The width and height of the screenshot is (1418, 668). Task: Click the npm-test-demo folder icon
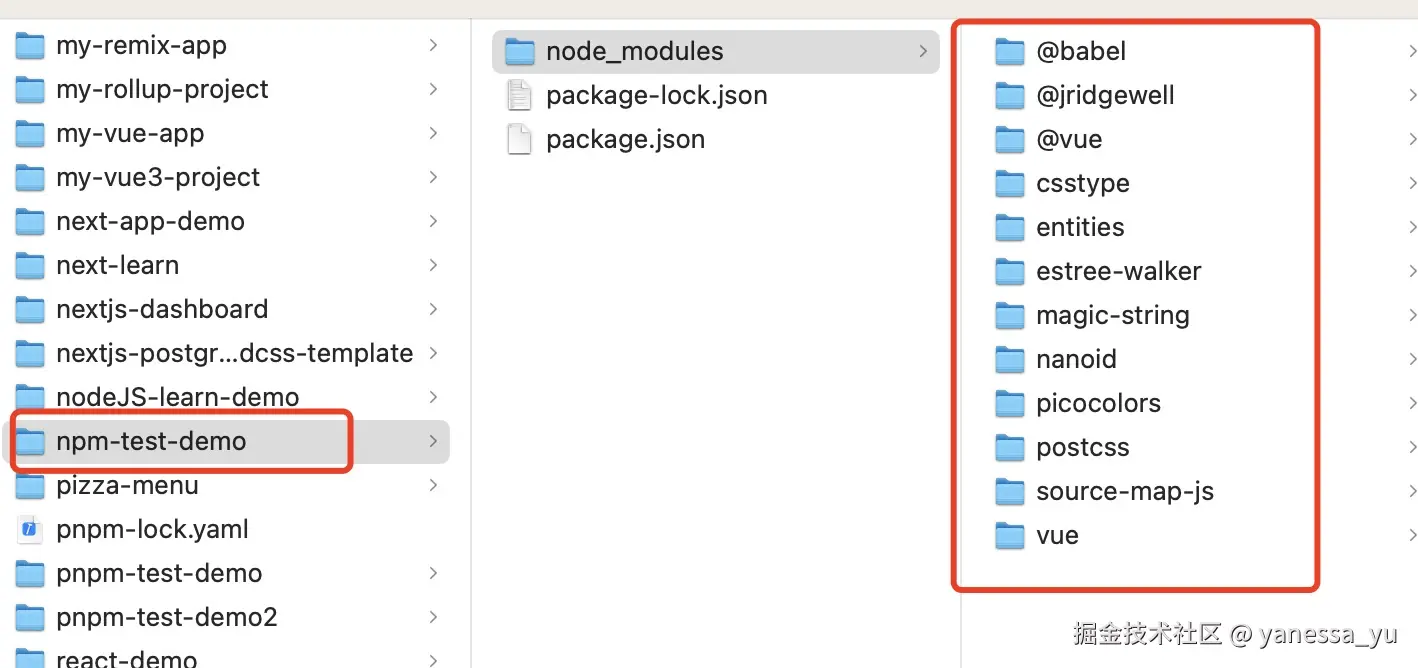(30, 441)
